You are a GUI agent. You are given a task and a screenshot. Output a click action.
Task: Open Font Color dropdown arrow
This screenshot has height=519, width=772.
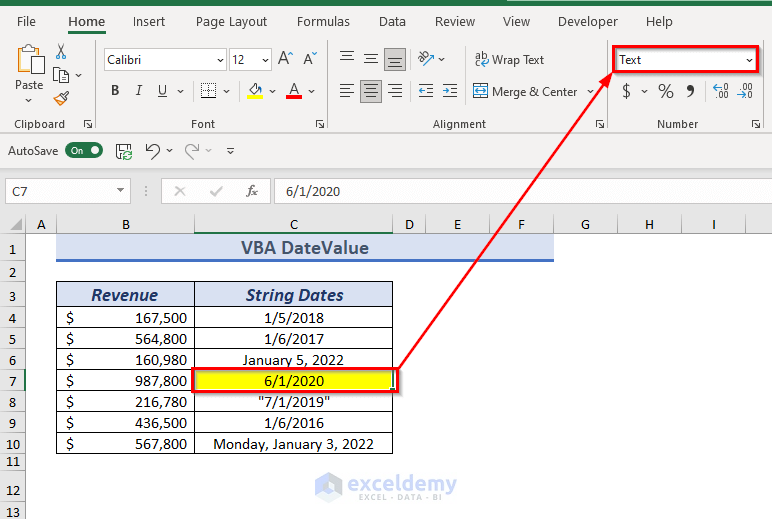coord(312,91)
